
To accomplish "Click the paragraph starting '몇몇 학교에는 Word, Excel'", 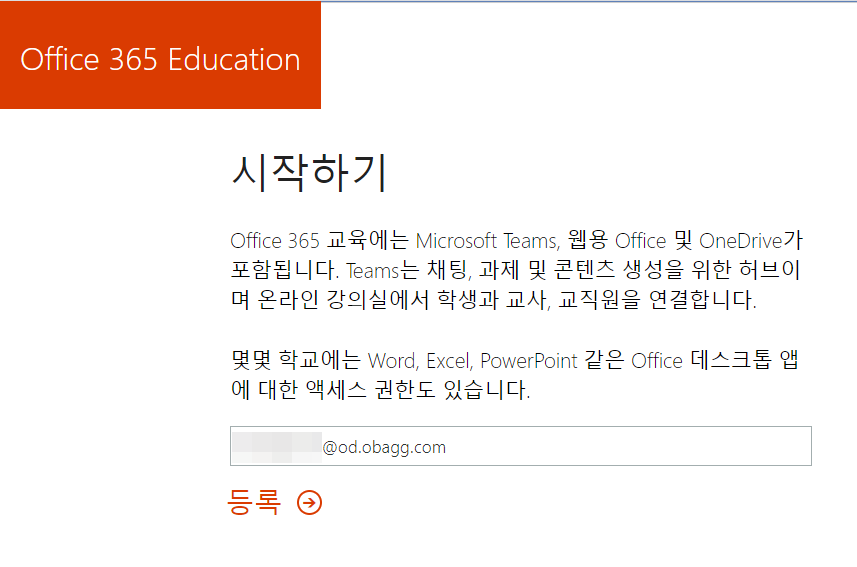I will (x=514, y=375).
